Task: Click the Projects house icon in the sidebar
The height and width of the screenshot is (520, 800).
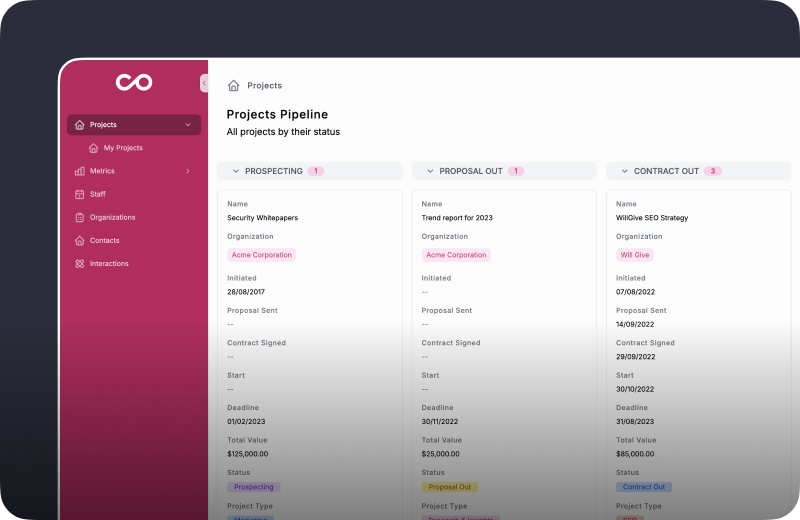Action: tap(80, 125)
